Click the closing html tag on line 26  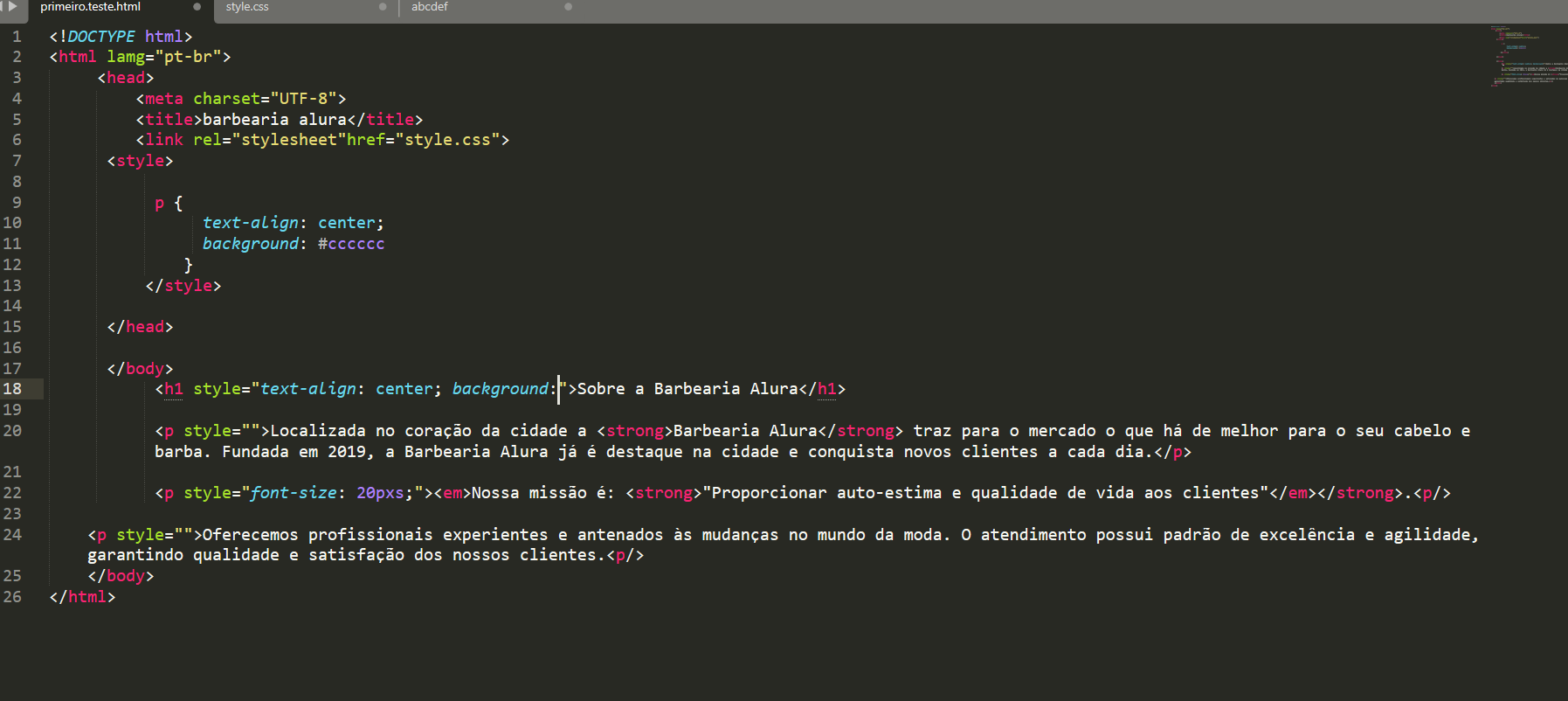tap(82, 597)
